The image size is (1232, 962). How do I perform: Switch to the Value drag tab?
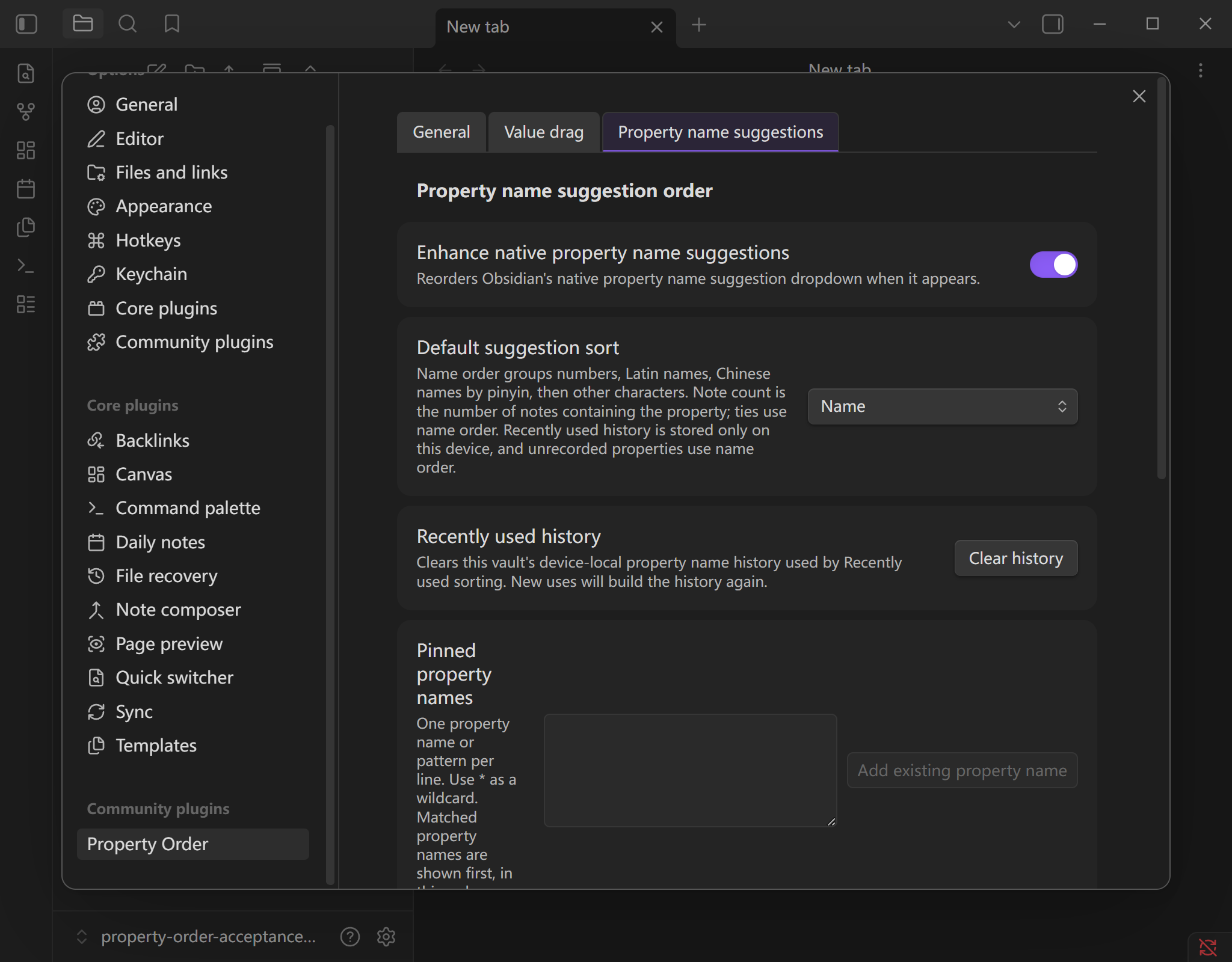coord(544,132)
